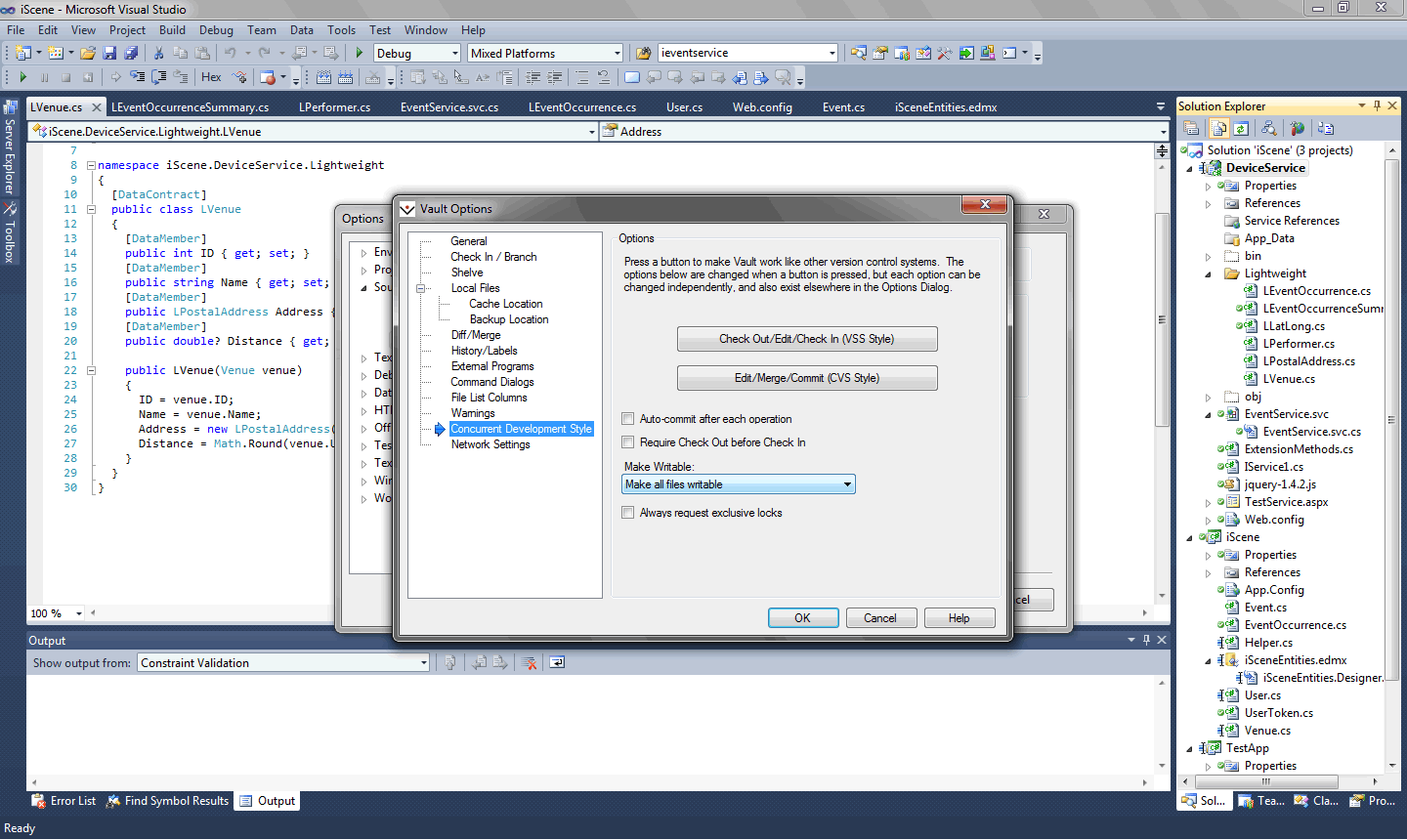This screenshot has width=1407, height=840.
Task: Open the File menu
Action: 16,30
